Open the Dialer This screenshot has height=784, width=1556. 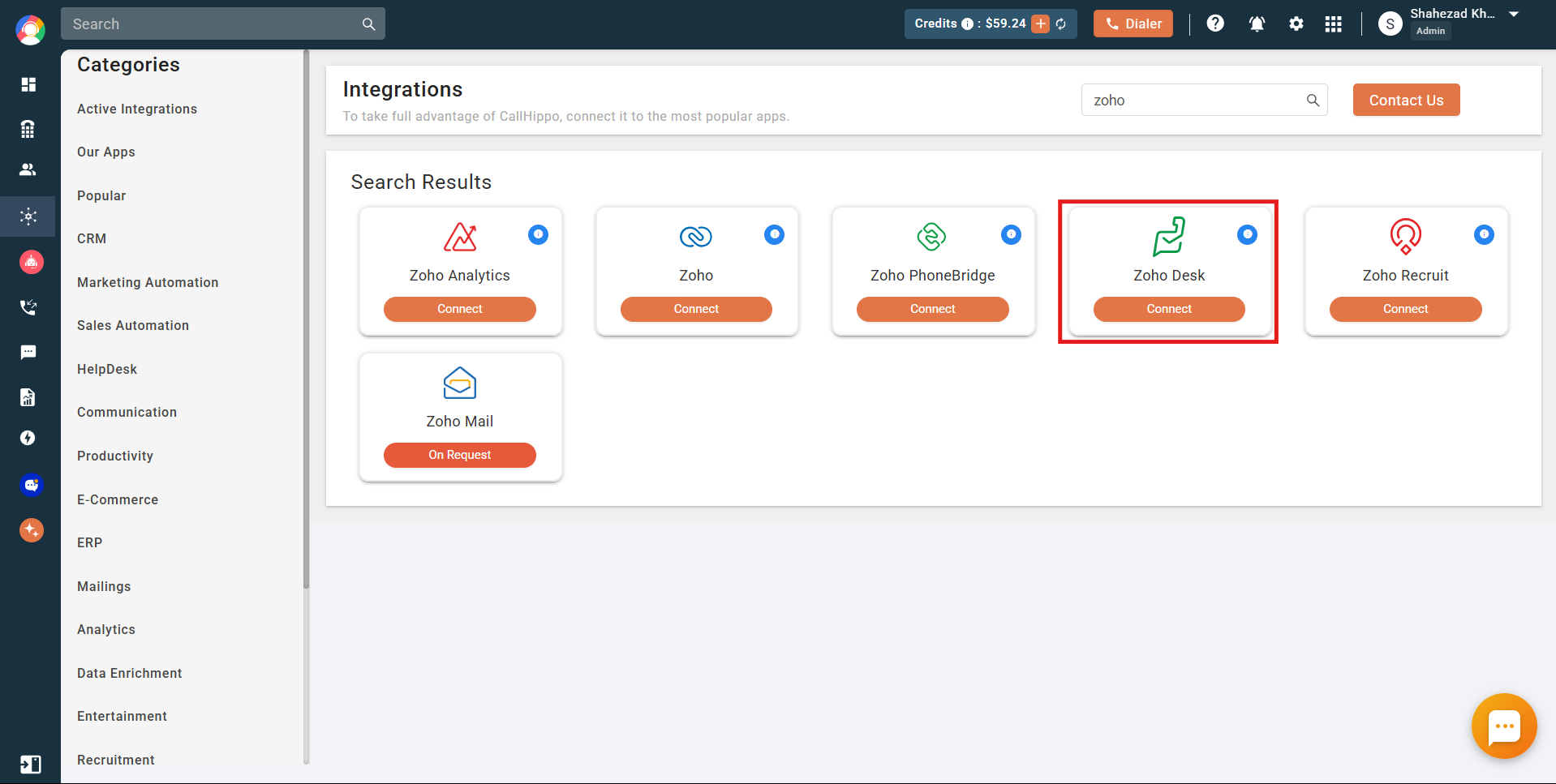[1133, 24]
